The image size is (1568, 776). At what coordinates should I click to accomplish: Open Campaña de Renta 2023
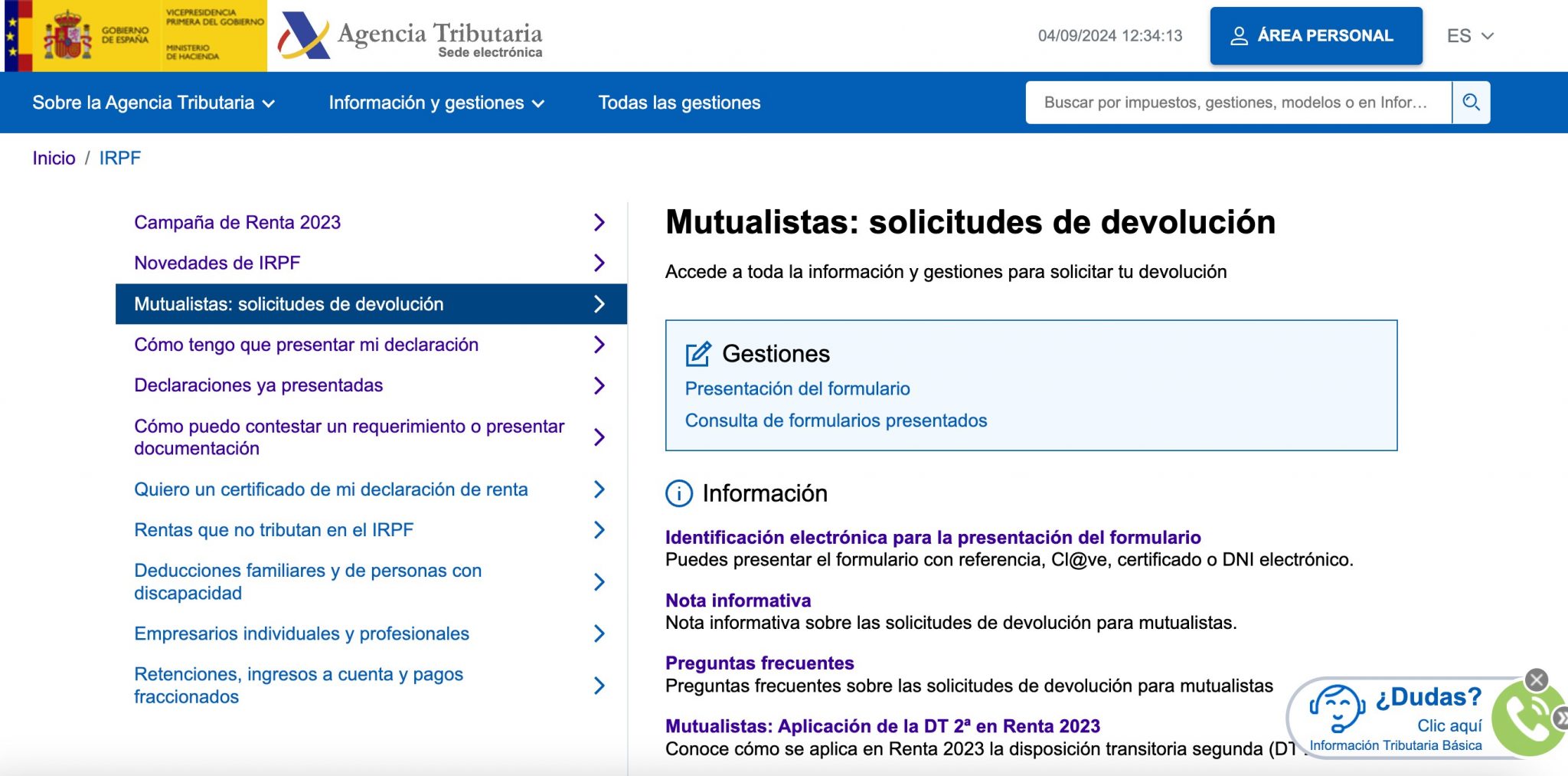point(237,222)
